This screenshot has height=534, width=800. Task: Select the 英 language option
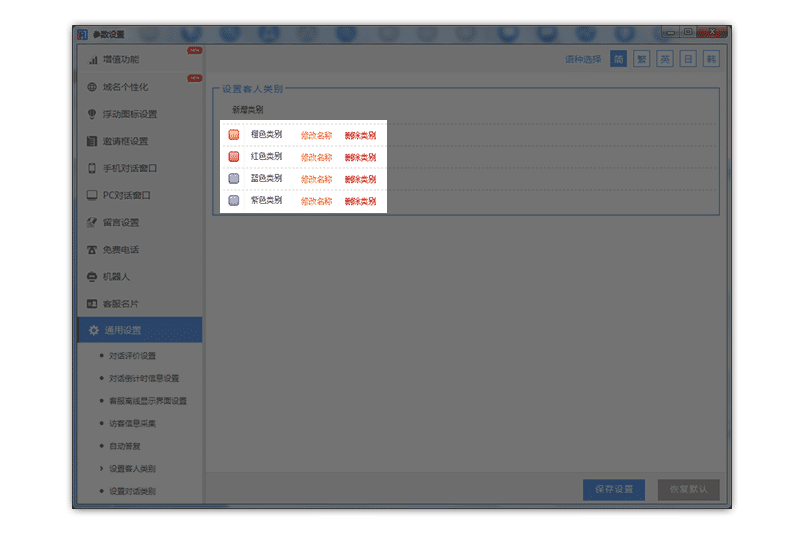(665, 59)
